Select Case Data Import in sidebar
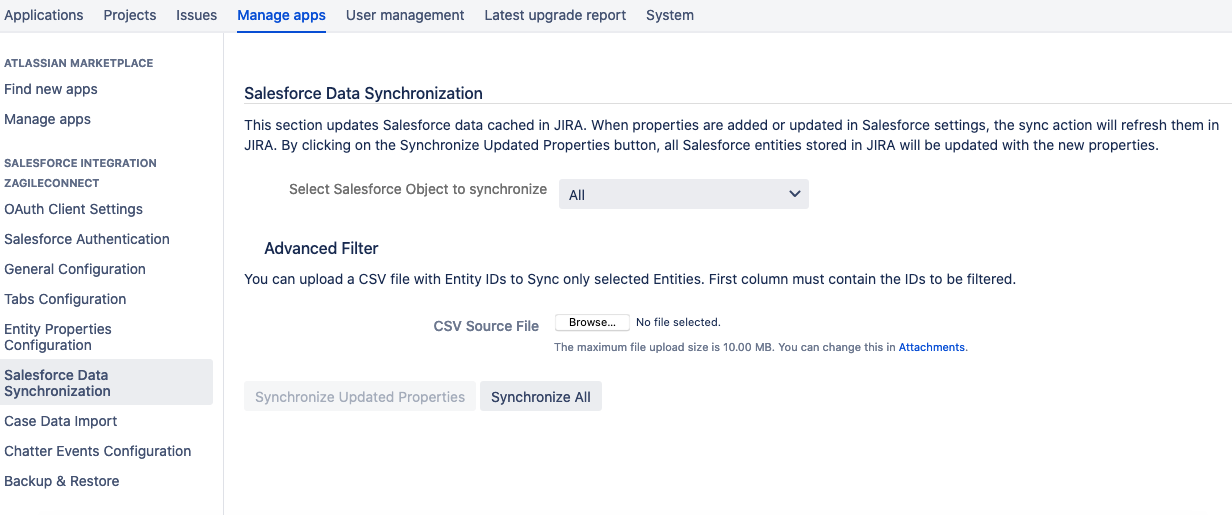The width and height of the screenshot is (1232, 515). click(61, 421)
